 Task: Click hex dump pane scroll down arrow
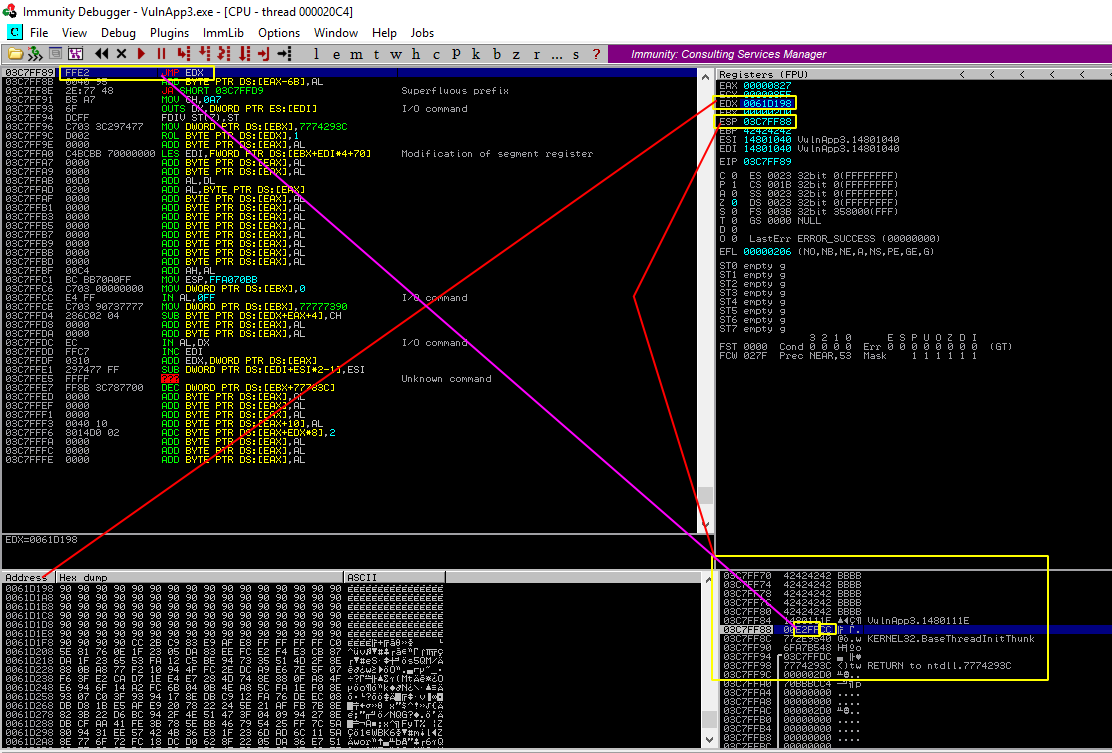(x=708, y=740)
